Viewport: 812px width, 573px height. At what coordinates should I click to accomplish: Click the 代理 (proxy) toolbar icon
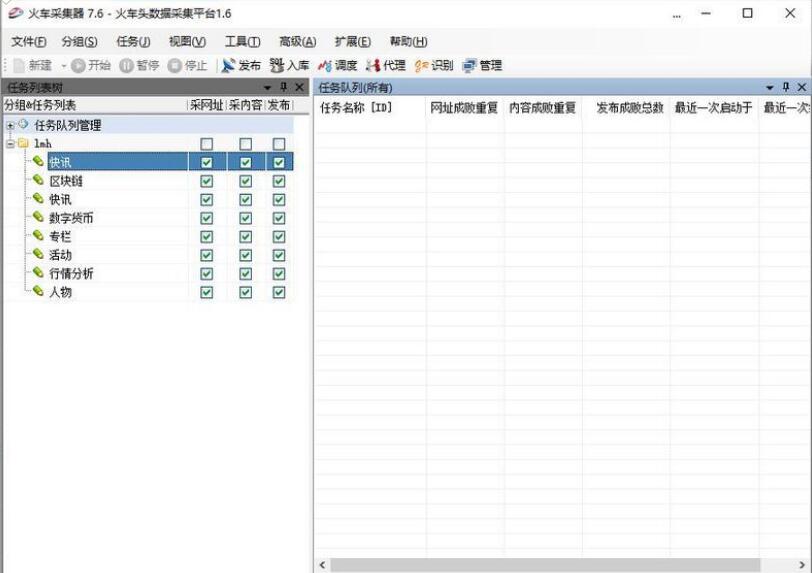click(385, 66)
